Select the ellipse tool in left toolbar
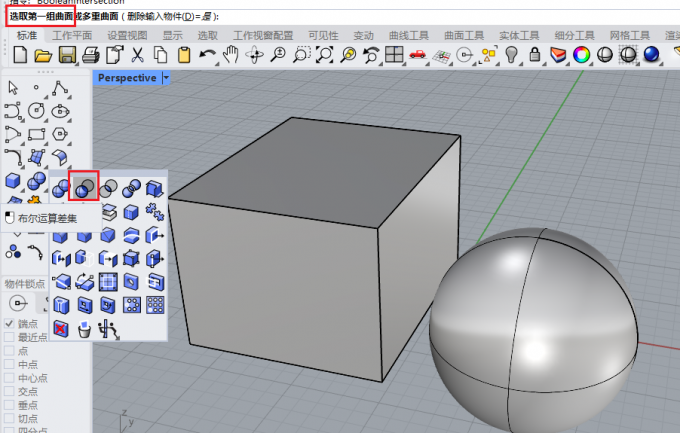680x433 pixels. tap(60, 112)
